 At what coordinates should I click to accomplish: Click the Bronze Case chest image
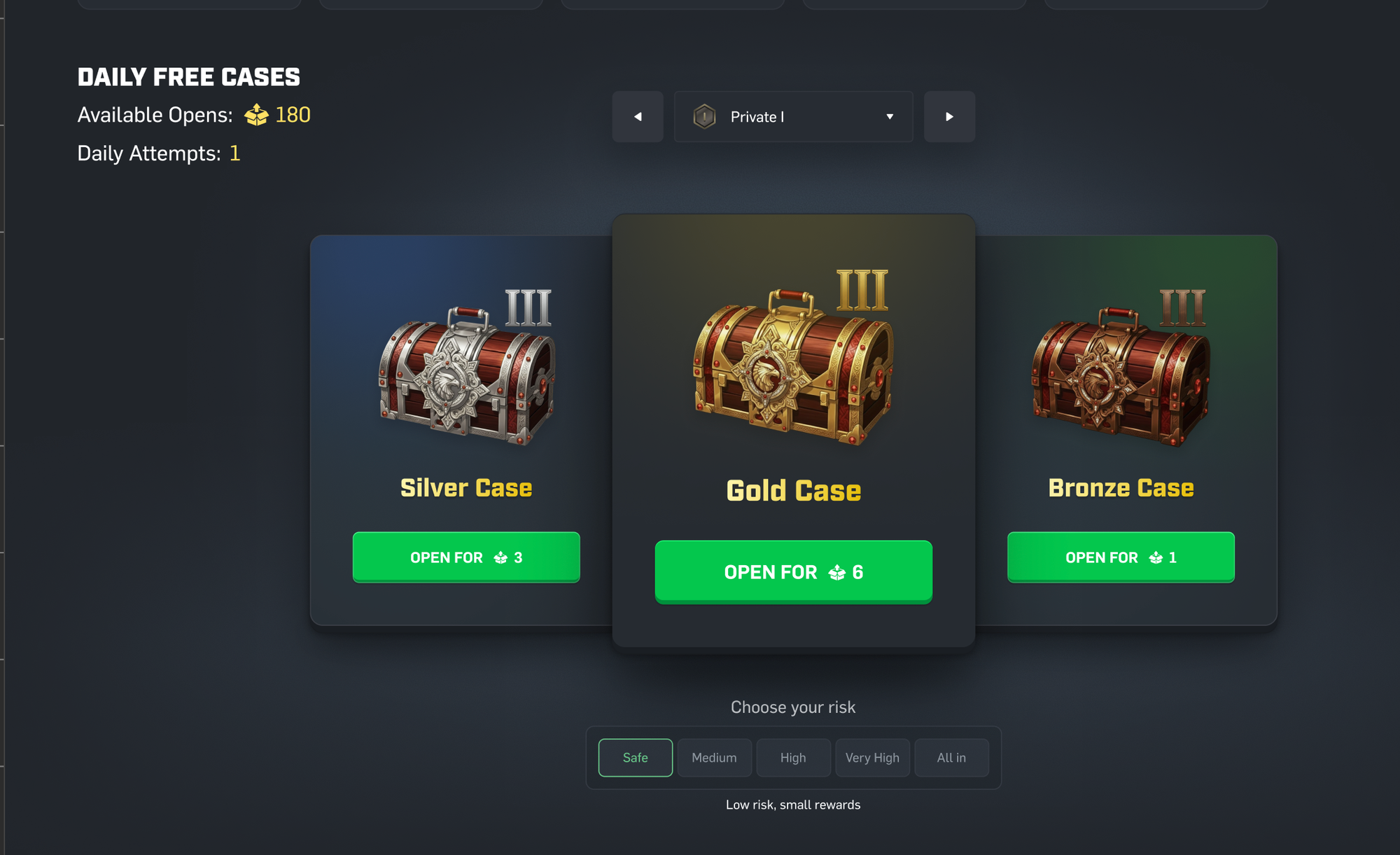[1120, 367]
